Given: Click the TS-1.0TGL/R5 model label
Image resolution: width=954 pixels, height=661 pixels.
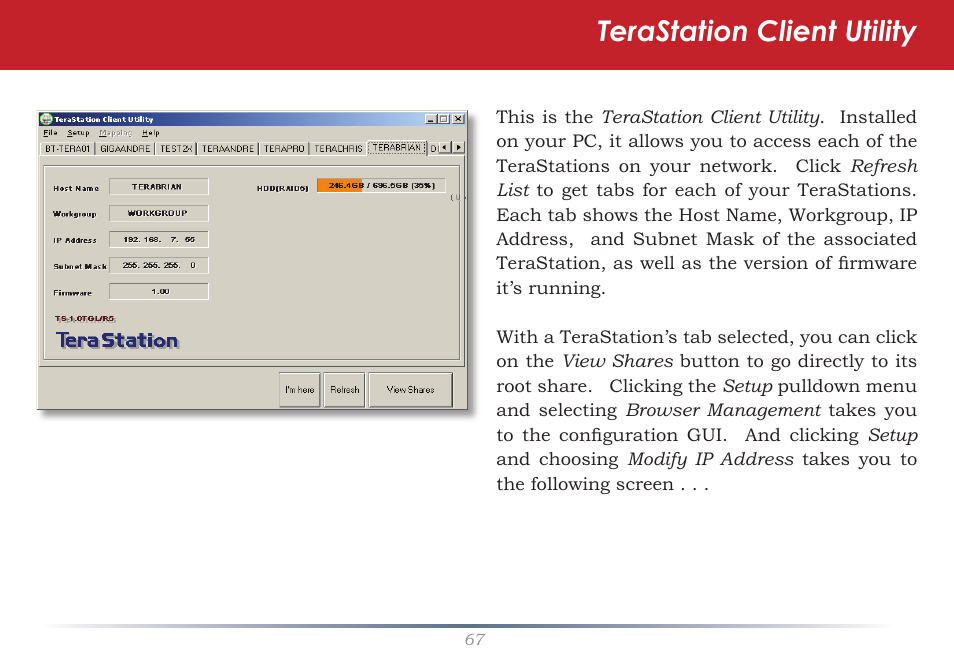Looking at the screenshot, I should tap(85, 318).
